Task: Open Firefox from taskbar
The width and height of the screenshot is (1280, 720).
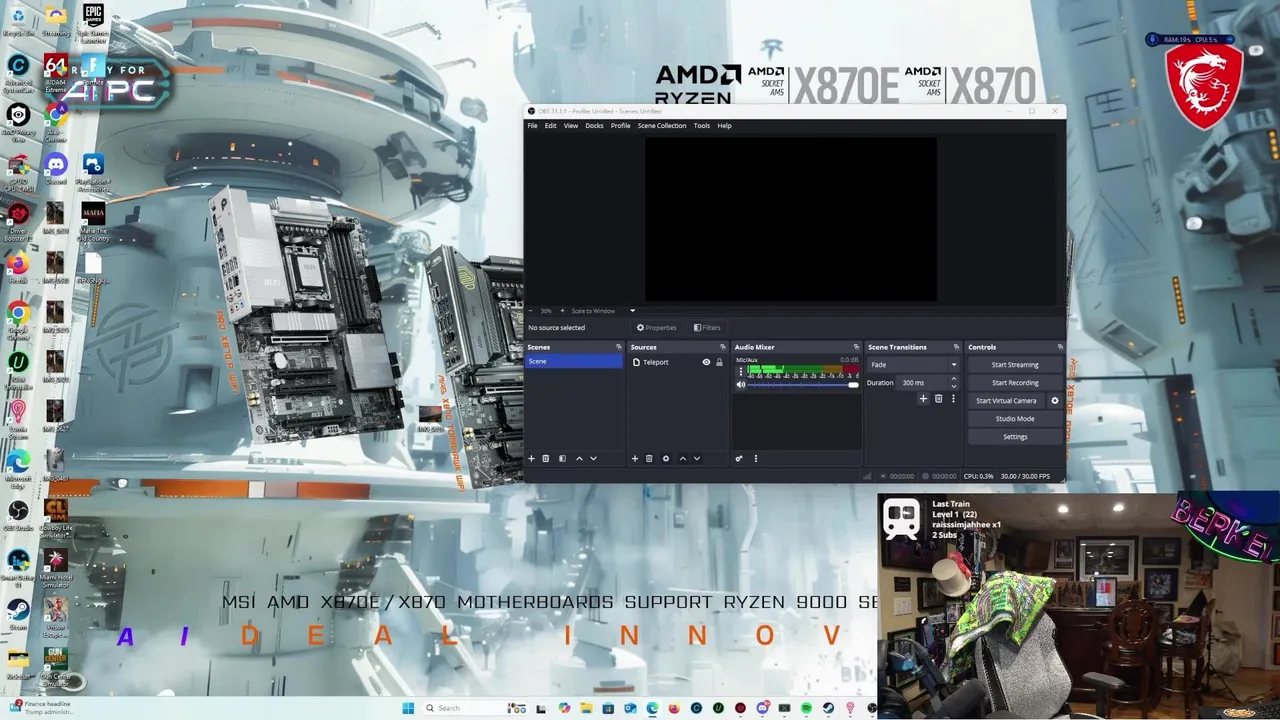Action: 674,708
